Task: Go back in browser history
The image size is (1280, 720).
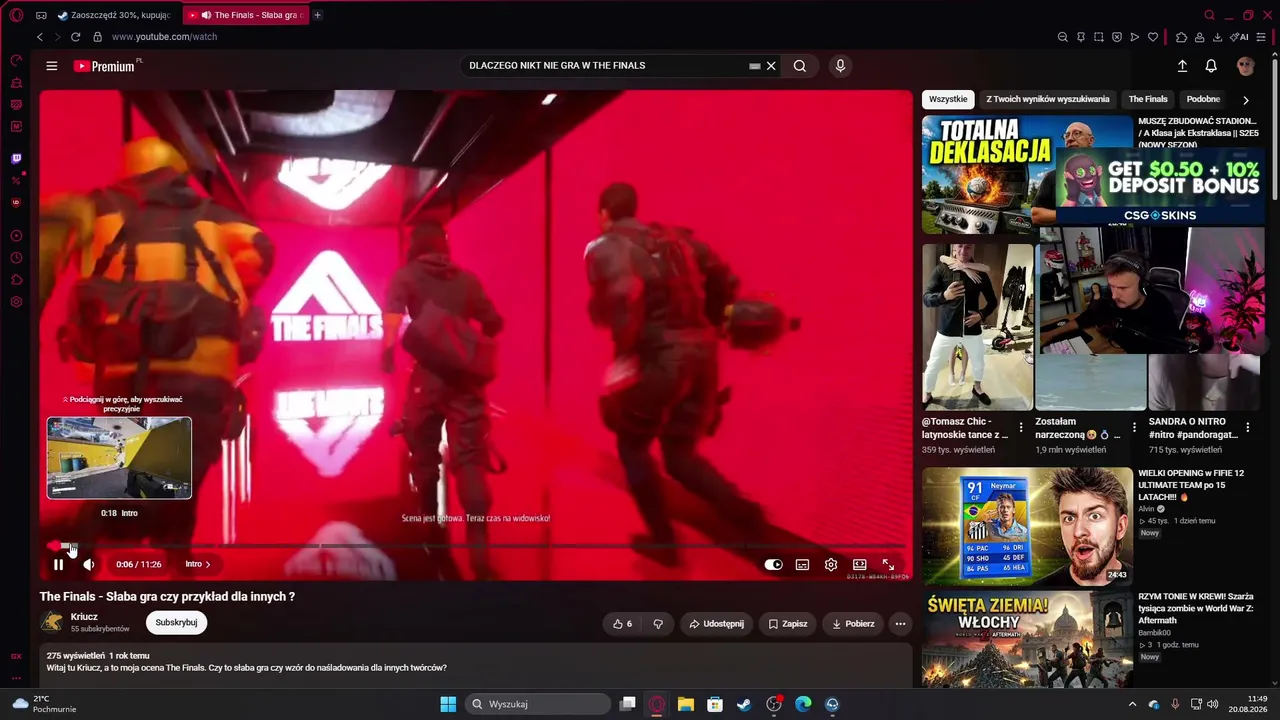Action: (40, 37)
